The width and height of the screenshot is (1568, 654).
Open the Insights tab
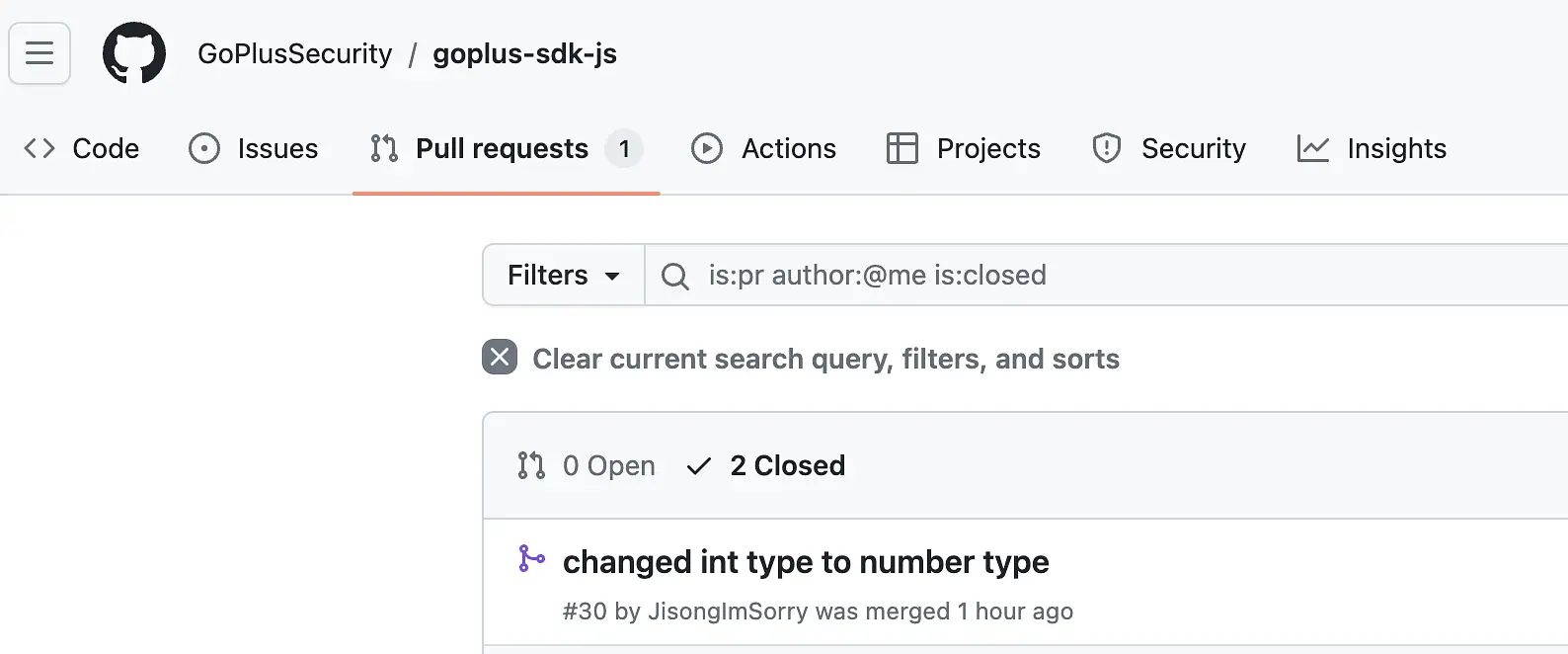1372,148
